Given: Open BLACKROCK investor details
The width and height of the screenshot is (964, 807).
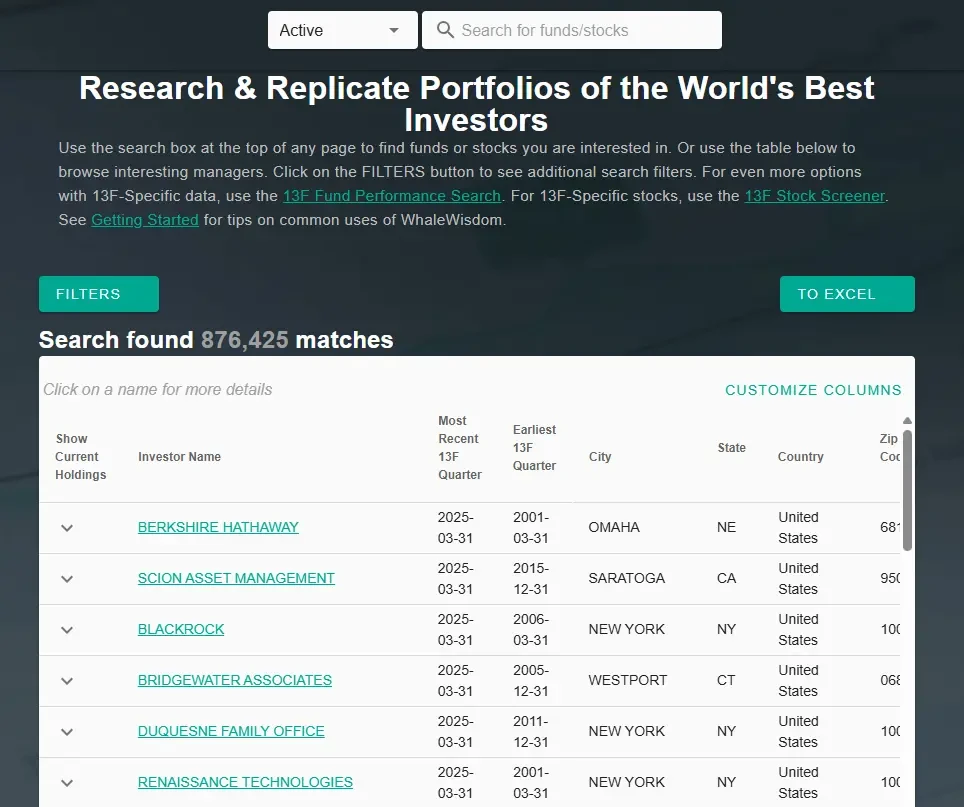Looking at the screenshot, I should [x=181, y=629].
